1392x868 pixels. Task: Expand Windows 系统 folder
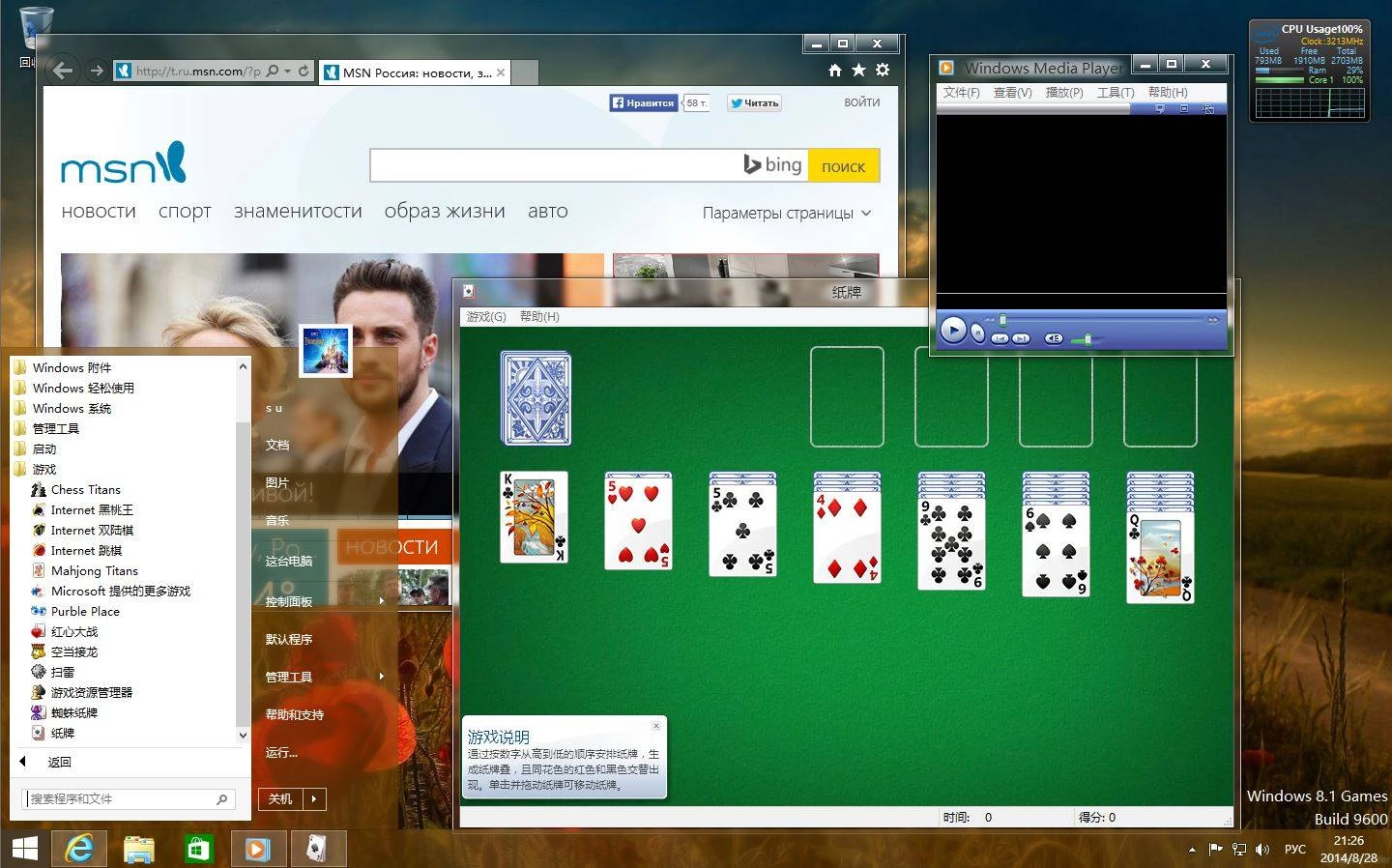click(63, 409)
